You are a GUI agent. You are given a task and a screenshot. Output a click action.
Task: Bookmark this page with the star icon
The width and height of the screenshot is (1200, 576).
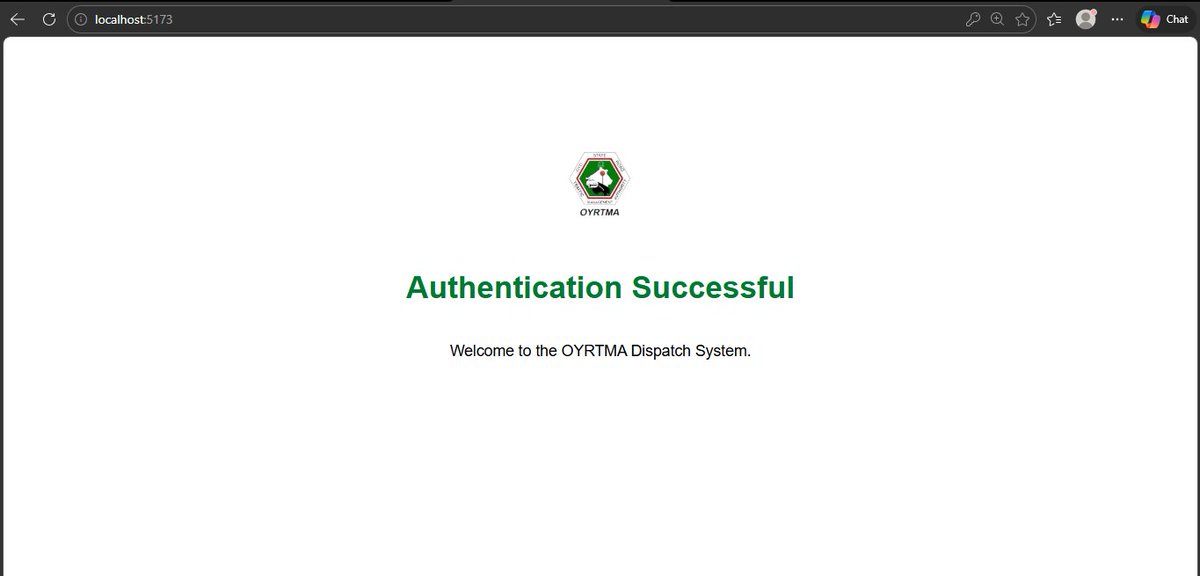click(x=1022, y=19)
